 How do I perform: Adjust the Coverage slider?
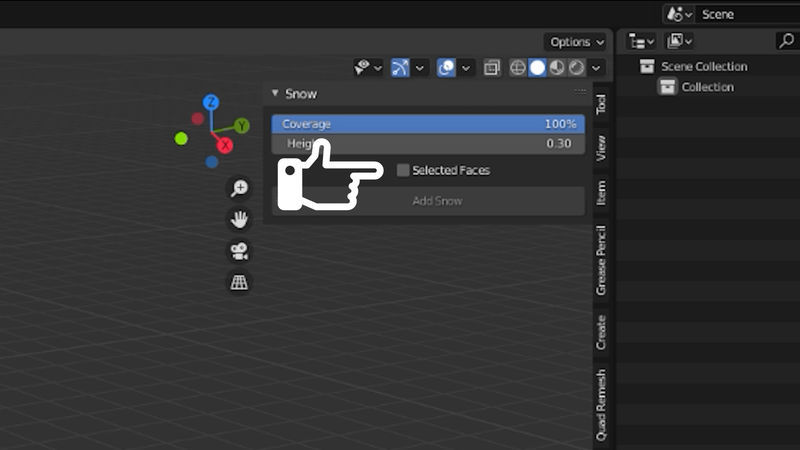[x=428, y=124]
